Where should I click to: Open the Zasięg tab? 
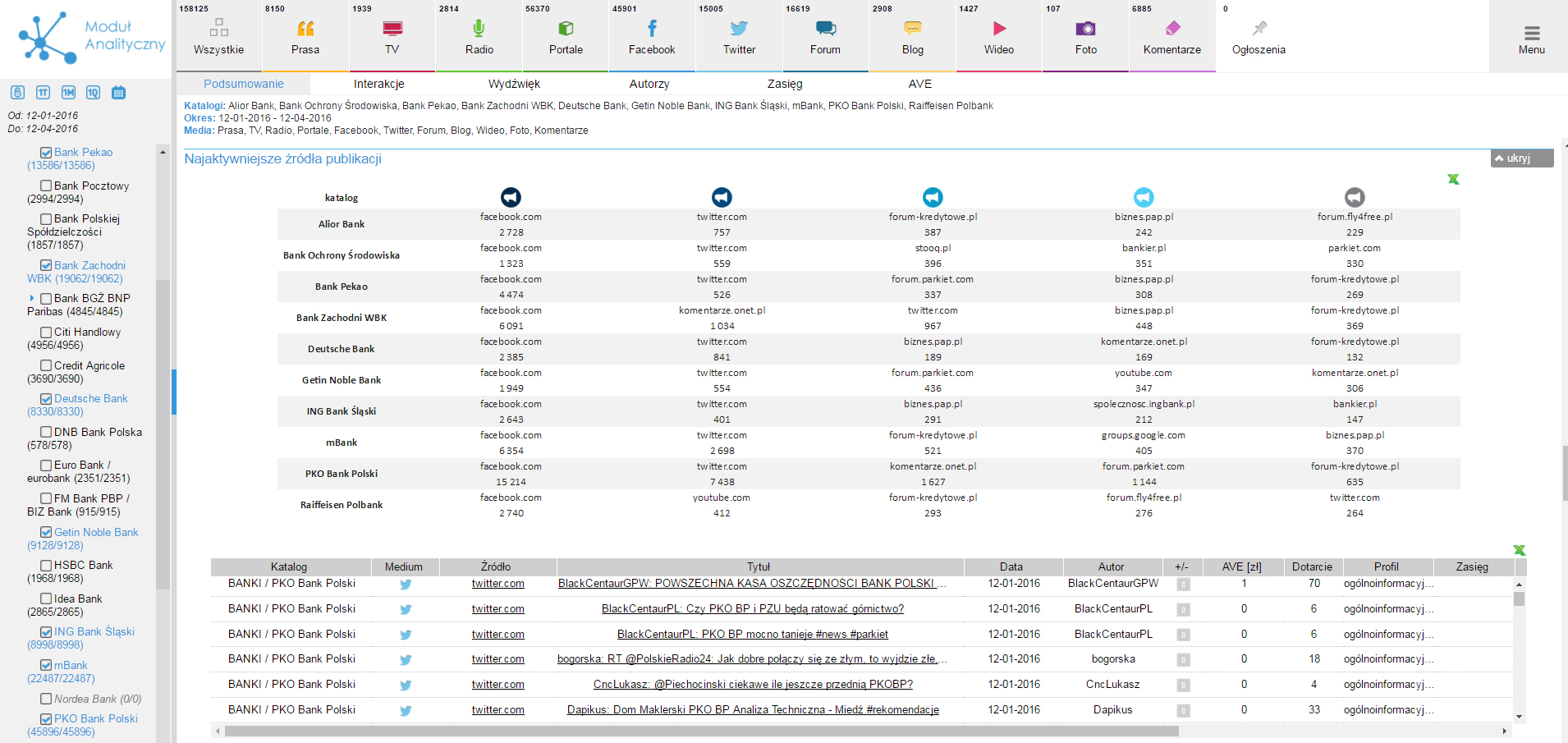785,84
